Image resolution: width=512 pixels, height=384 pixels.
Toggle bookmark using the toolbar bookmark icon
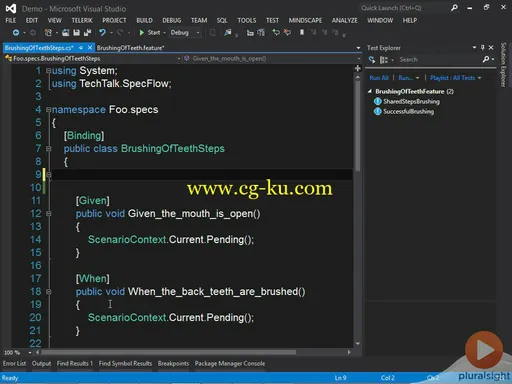tap(302, 32)
